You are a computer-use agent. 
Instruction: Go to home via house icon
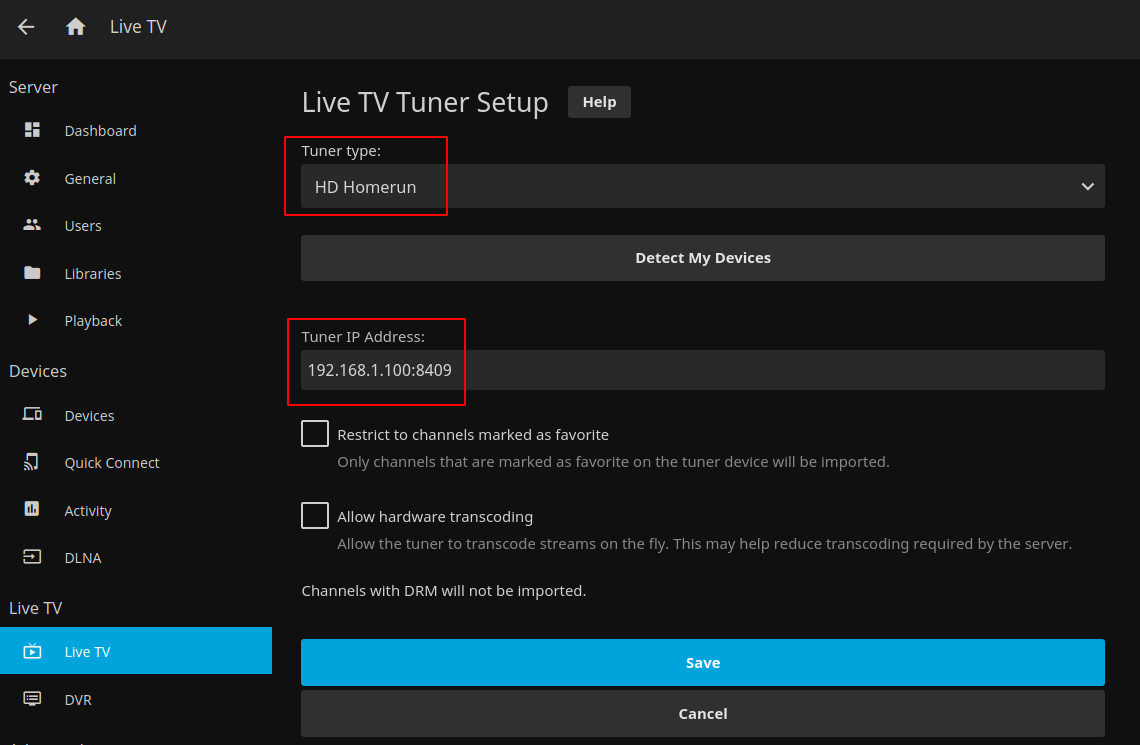[76, 27]
